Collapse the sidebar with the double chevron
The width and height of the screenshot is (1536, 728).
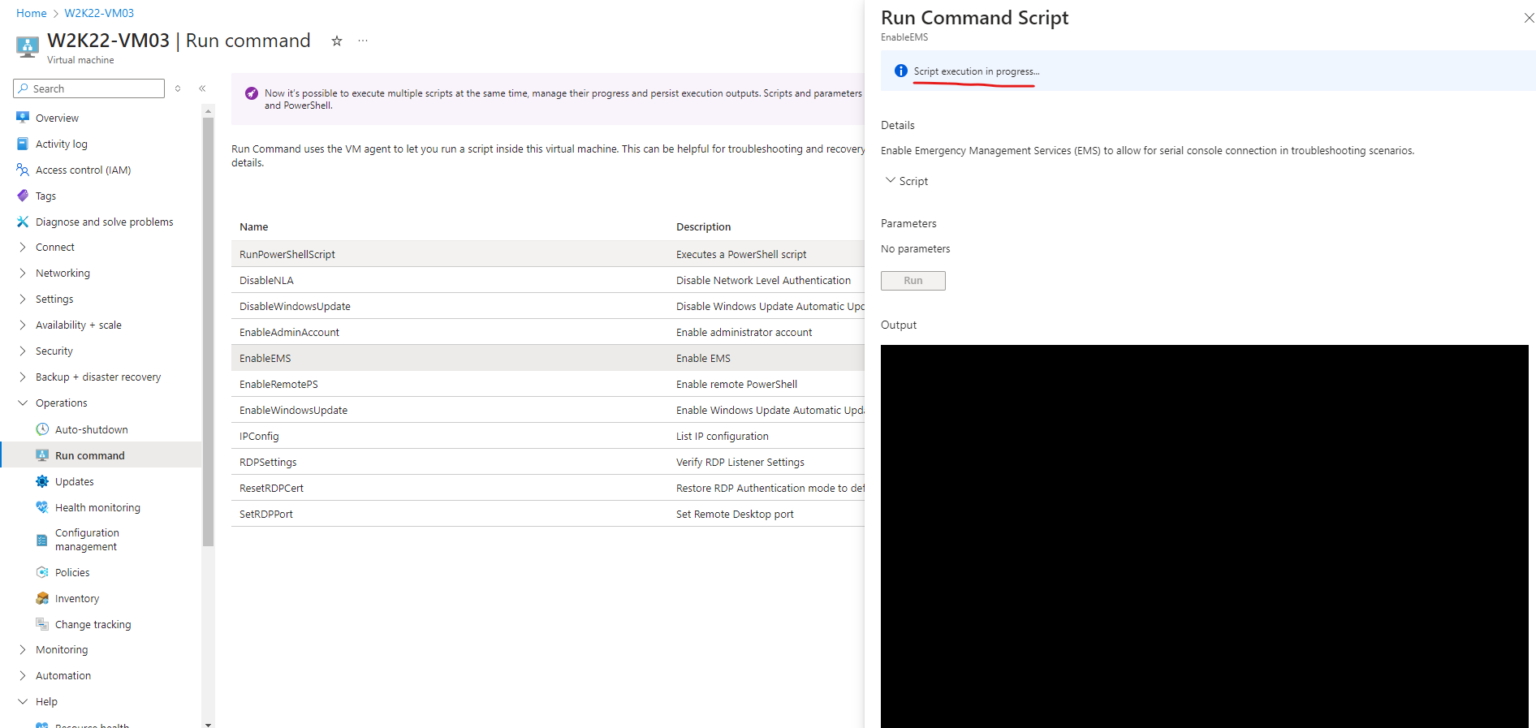pyautogui.click(x=201, y=87)
